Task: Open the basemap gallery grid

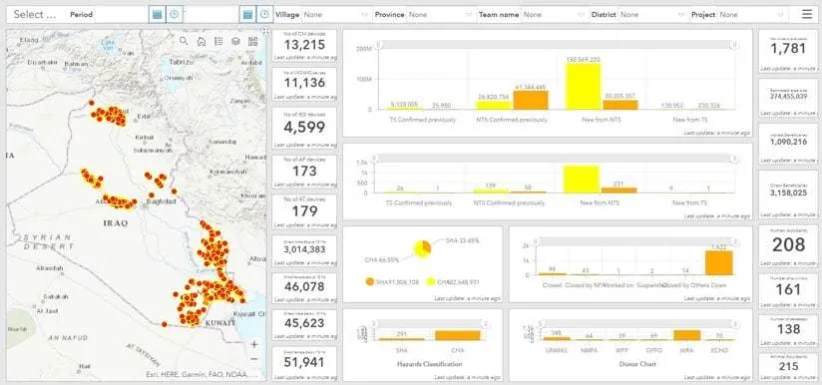Action: click(253, 41)
